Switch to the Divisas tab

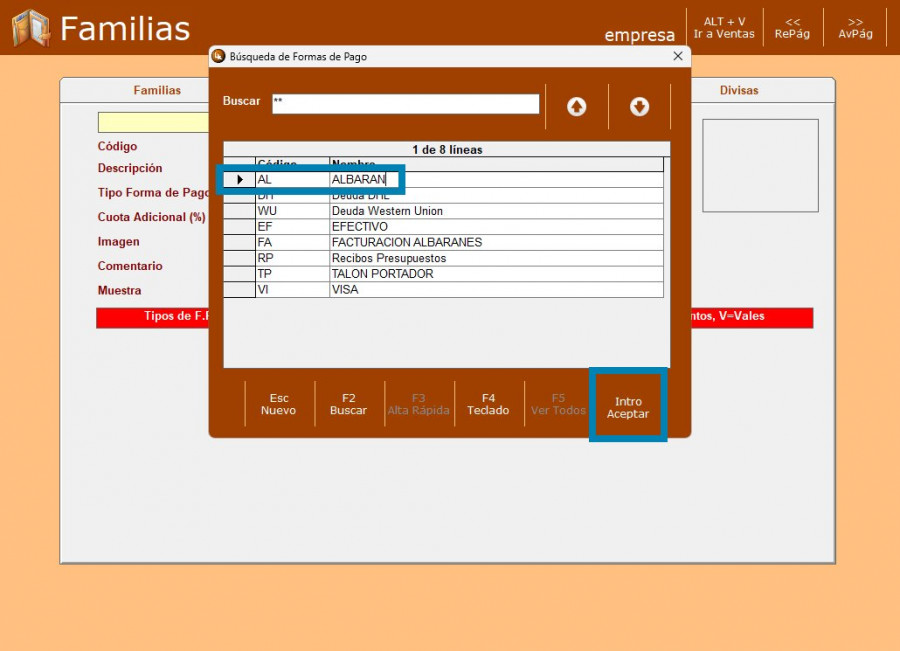pyautogui.click(x=739, y=91)
